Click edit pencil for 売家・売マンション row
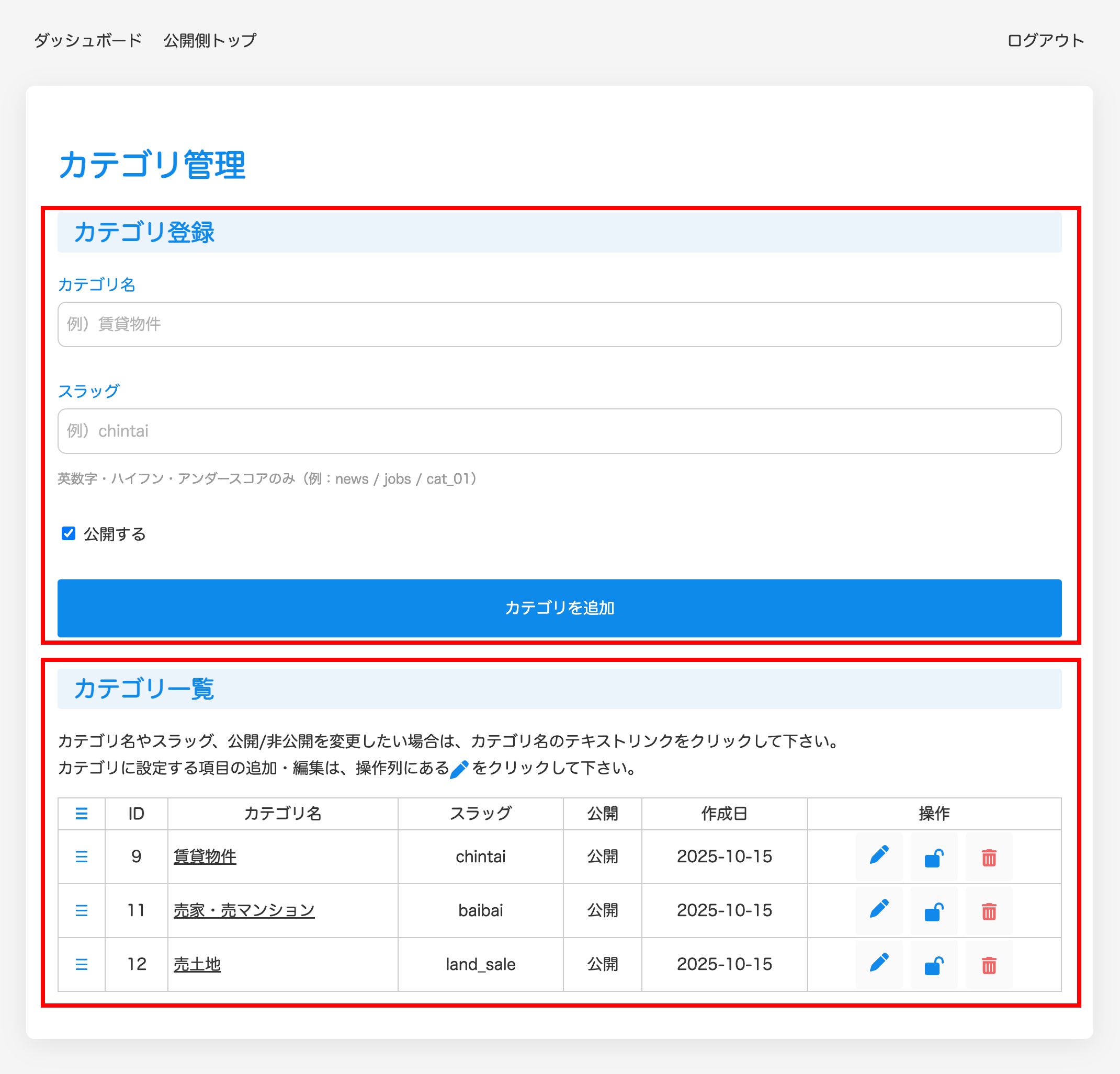 point(879,910)
